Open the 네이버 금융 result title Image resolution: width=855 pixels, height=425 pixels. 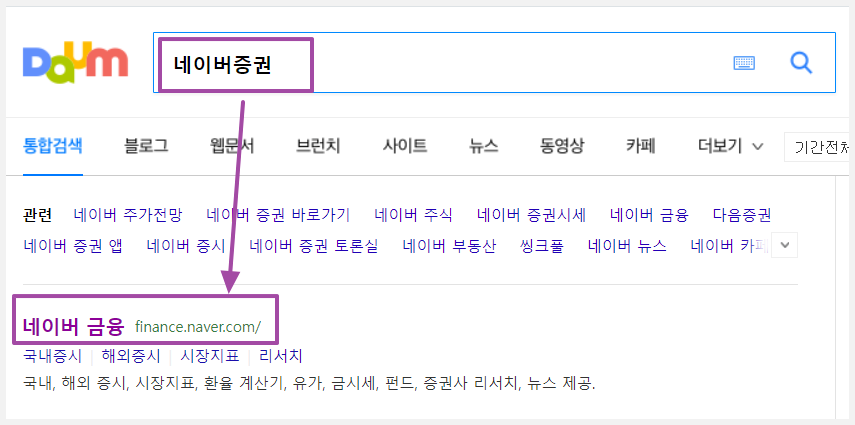coord(74,327)
